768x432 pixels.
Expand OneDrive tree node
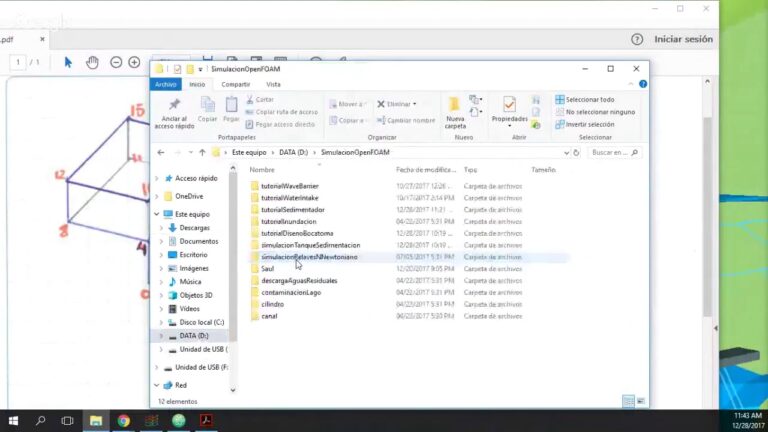tap(157, 196)
